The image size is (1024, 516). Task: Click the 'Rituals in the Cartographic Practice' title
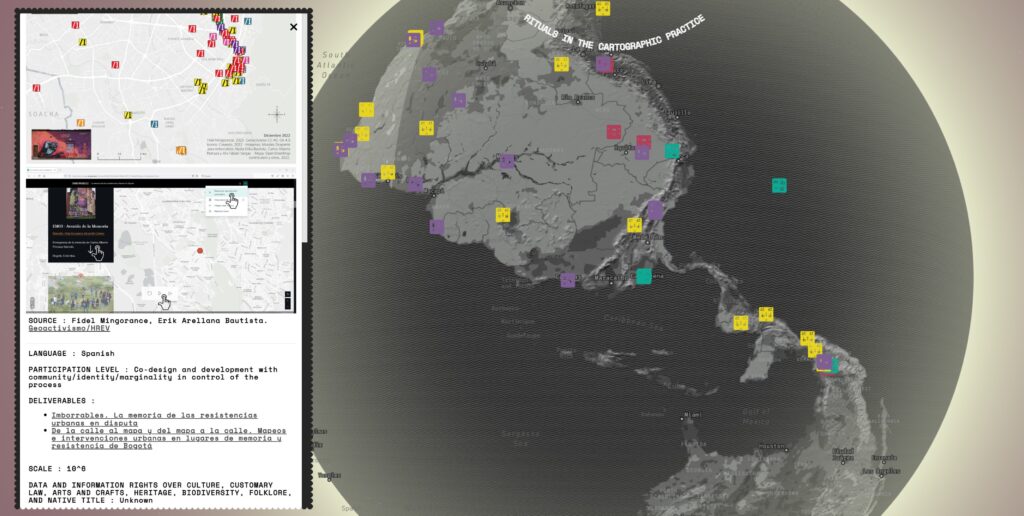tap(614, 33)
